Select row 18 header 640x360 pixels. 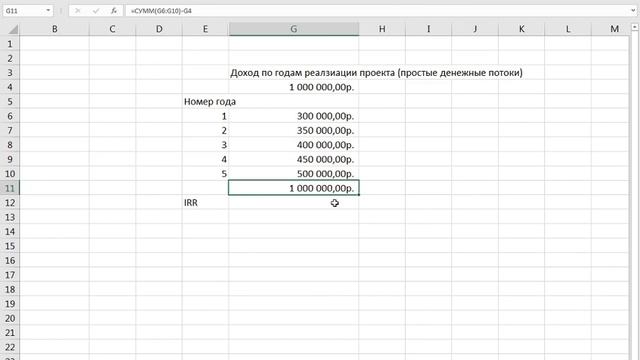[10, 289]
